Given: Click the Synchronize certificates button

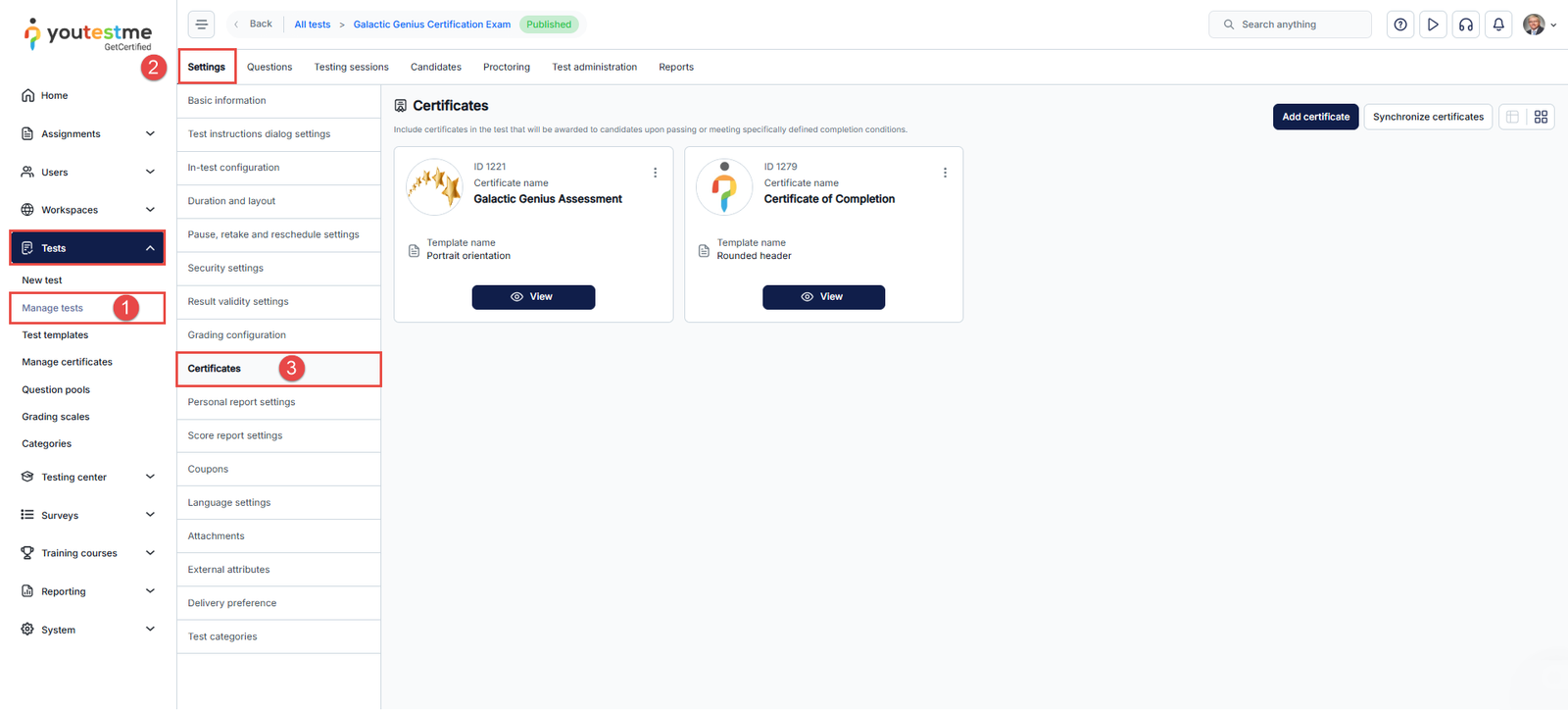Looking at the screenshot, I should tap(1427, 117).
